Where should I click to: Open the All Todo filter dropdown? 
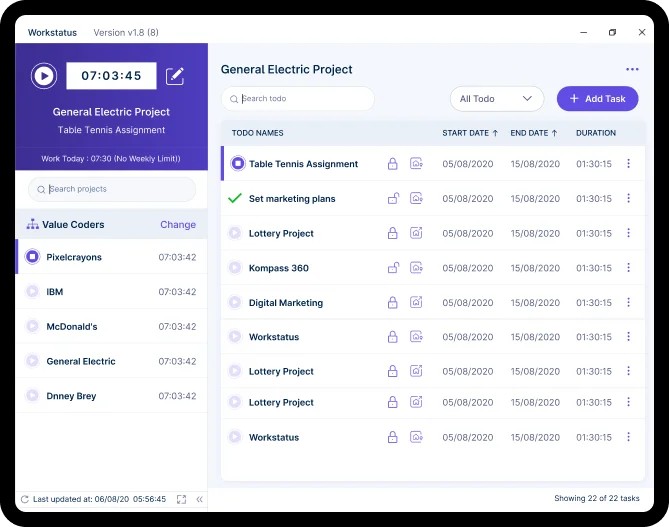(x=496, y=99)
